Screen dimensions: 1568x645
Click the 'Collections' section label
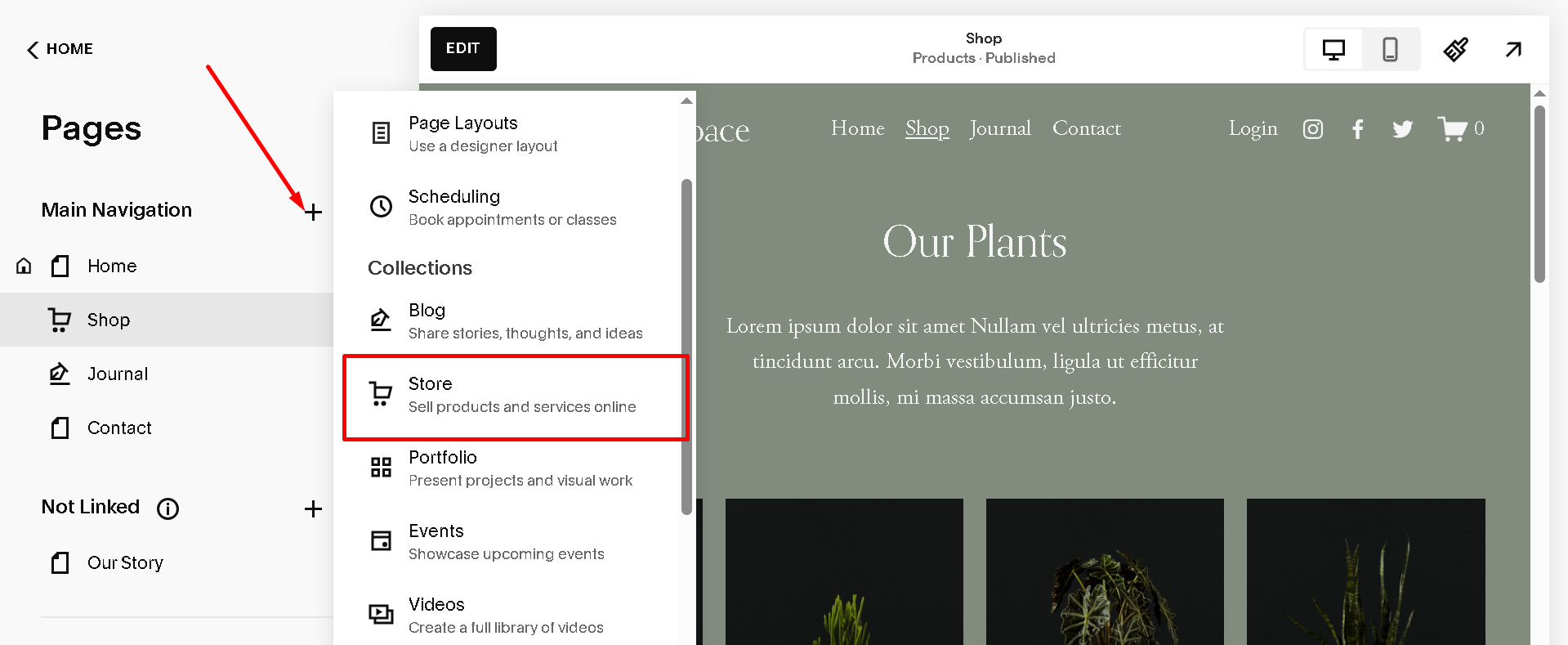[420, 268]
